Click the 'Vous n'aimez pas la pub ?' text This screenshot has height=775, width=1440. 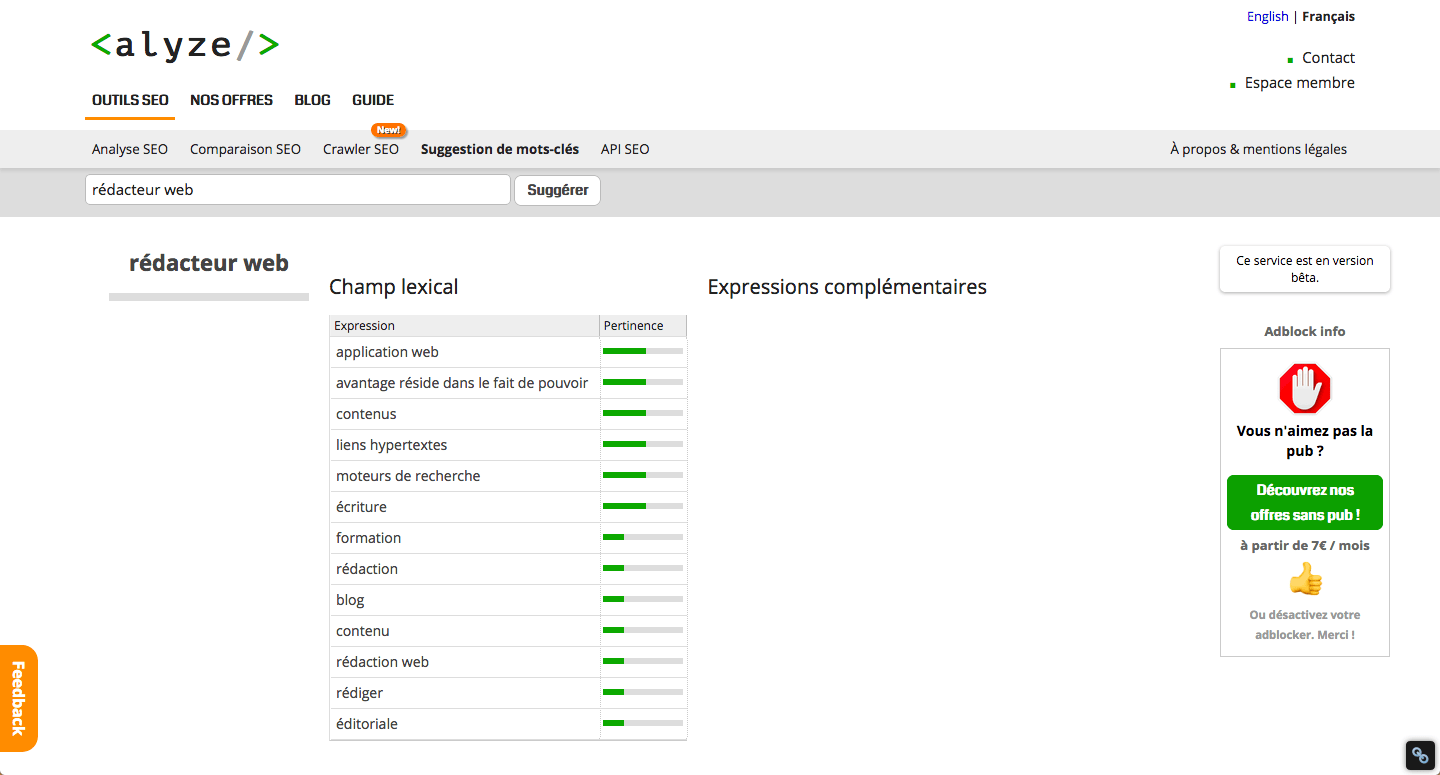[1305, 441]
